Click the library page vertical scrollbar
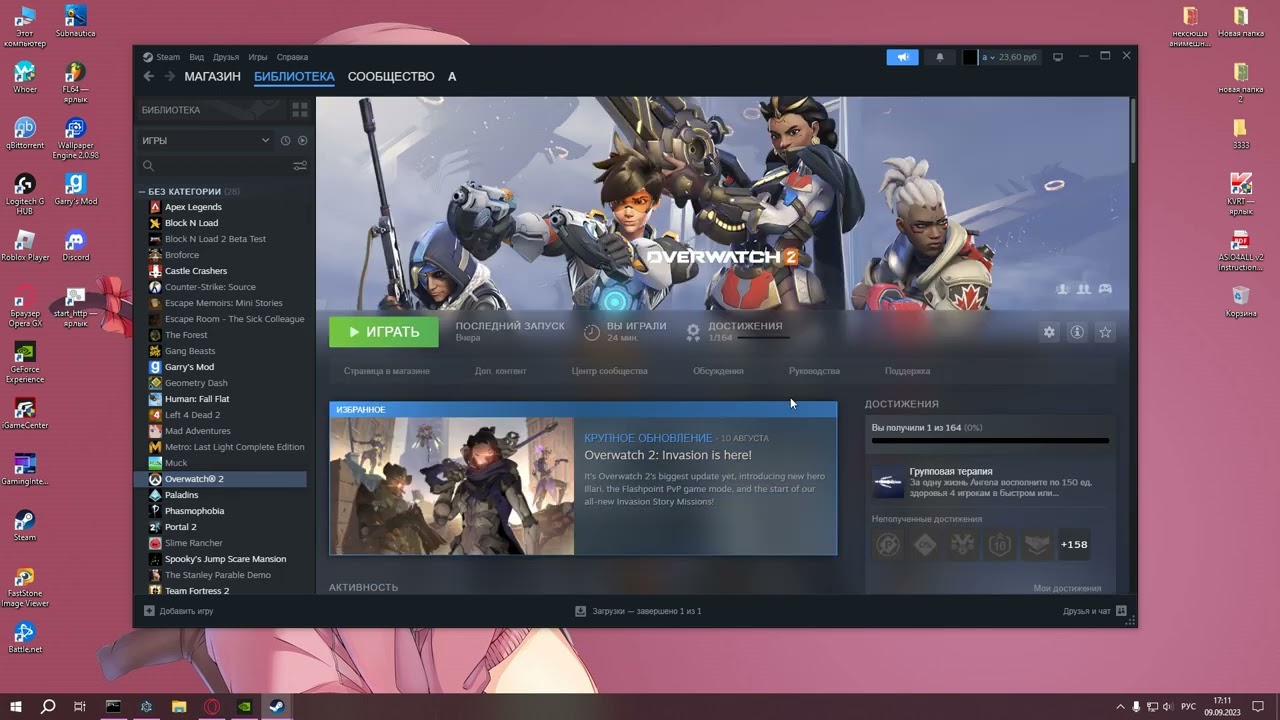This screenshot has width=1280, height=720. click(x=1133, y=130)
